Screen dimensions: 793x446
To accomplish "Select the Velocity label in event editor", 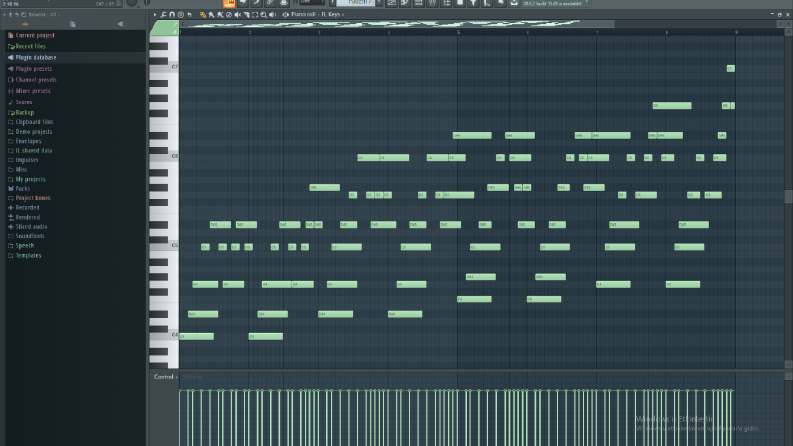I will pos(192,377).
